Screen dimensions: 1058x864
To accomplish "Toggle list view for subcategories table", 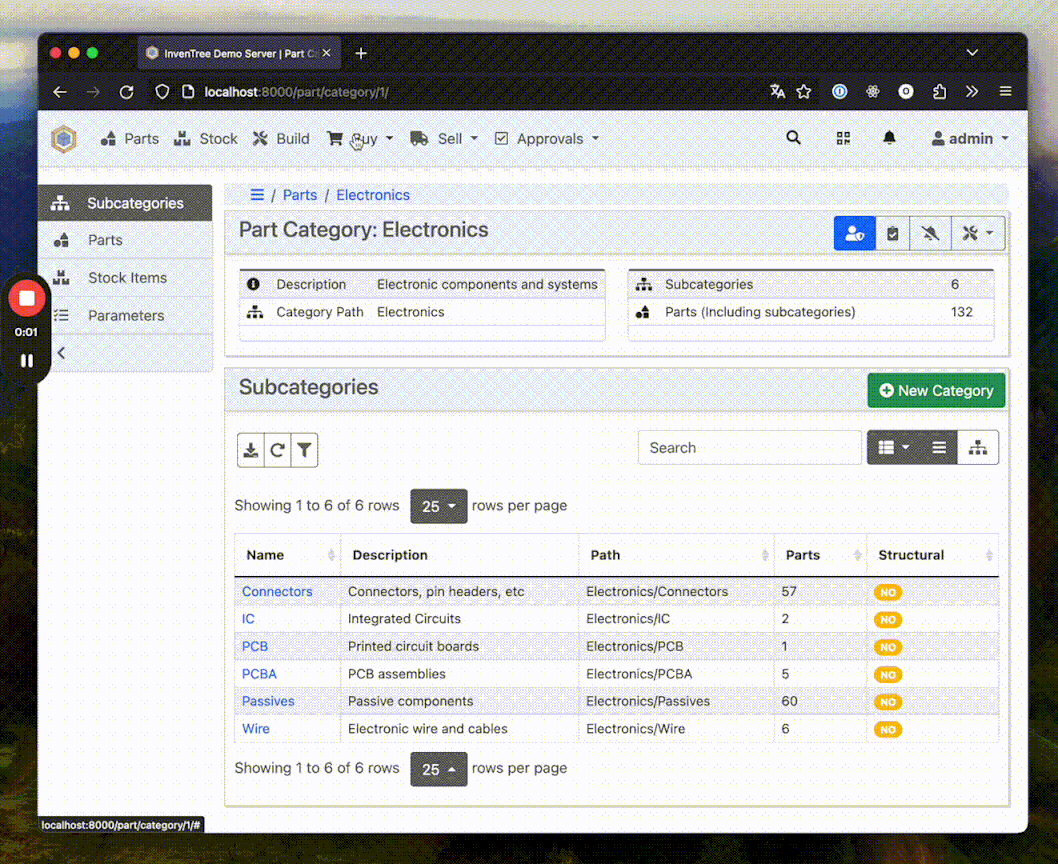I will (x=939, y=448).
